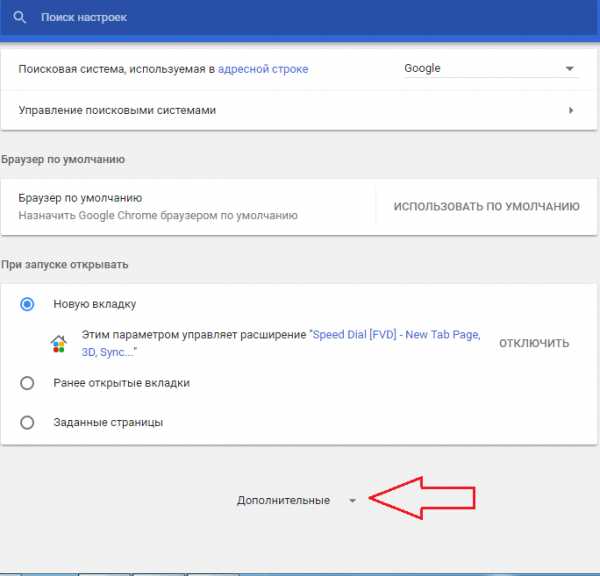600x576 pixels.
Task: Select the "Ранее открытые вкладки" radio button
Action: tap(27, 383)
